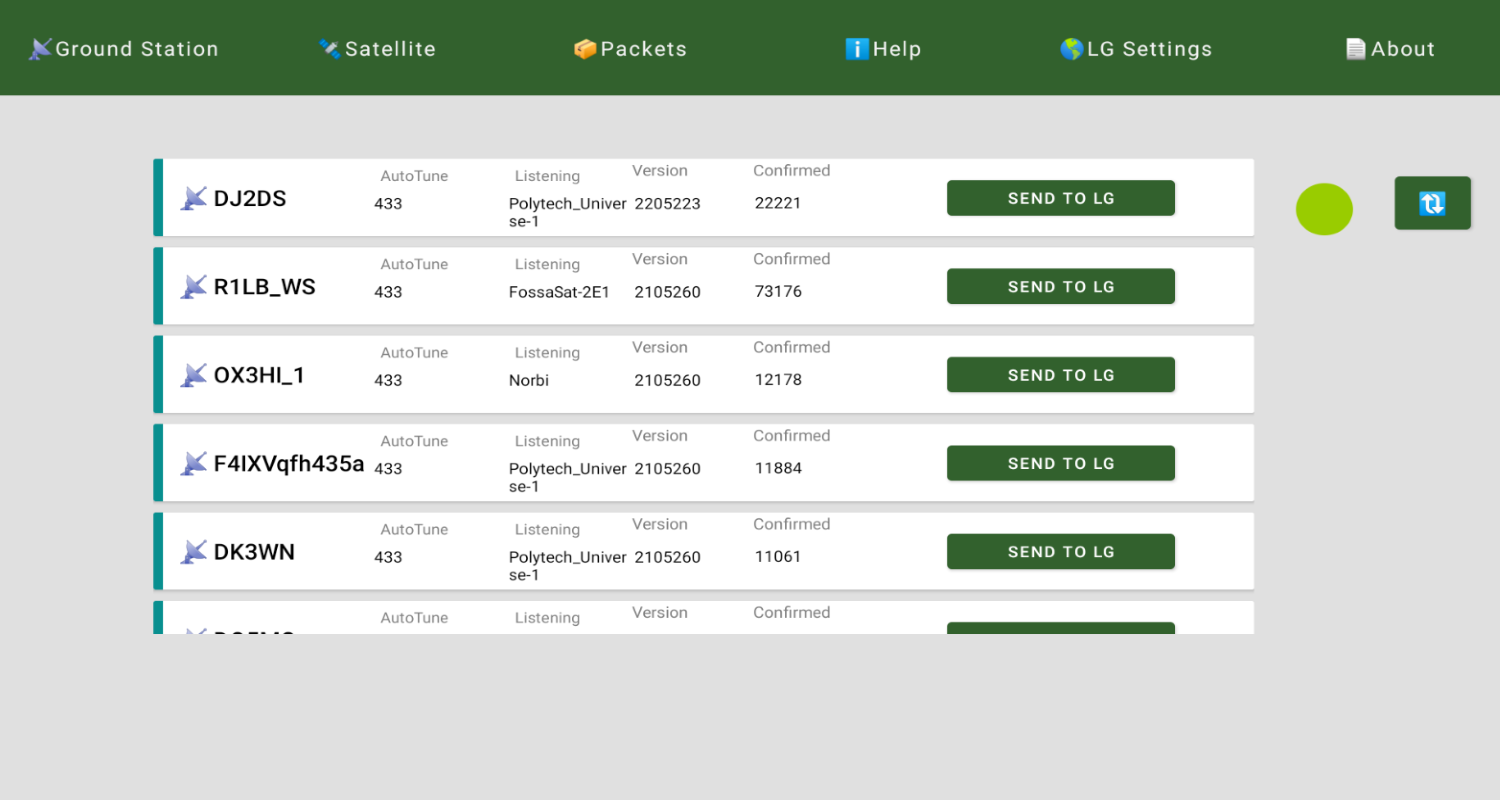Send R1LB_WS station to LG
Image resolution: width=1500 pixels, height=800 pixels.
coord(1061,286)
